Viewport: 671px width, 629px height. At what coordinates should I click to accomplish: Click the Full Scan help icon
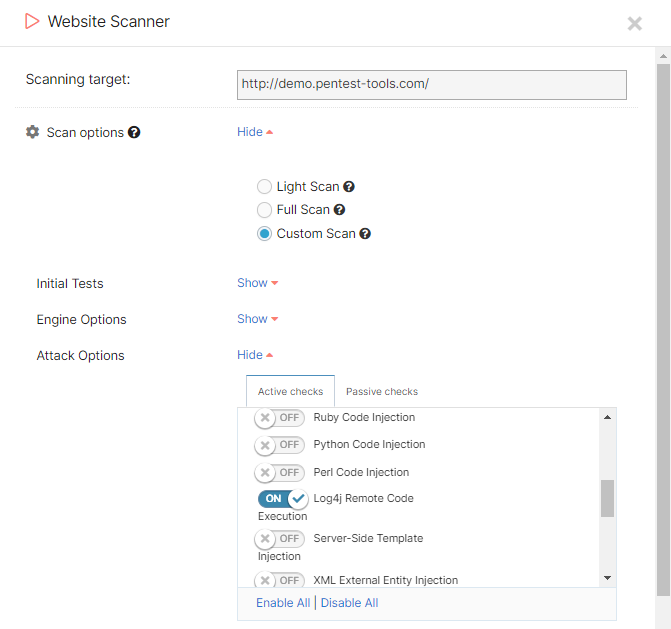tap(340, 210)
